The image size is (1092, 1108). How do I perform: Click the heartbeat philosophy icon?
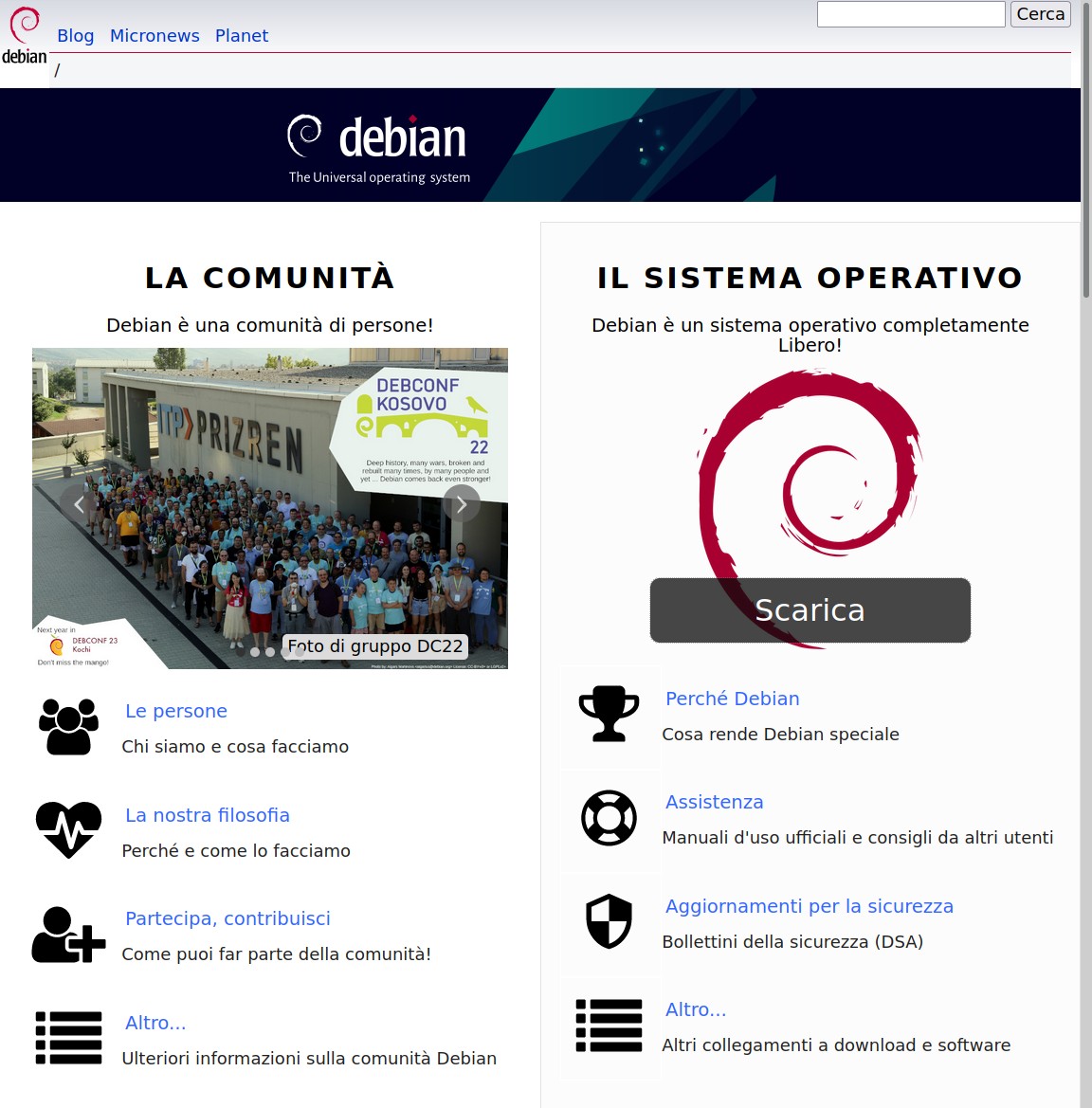click(68, 829)
